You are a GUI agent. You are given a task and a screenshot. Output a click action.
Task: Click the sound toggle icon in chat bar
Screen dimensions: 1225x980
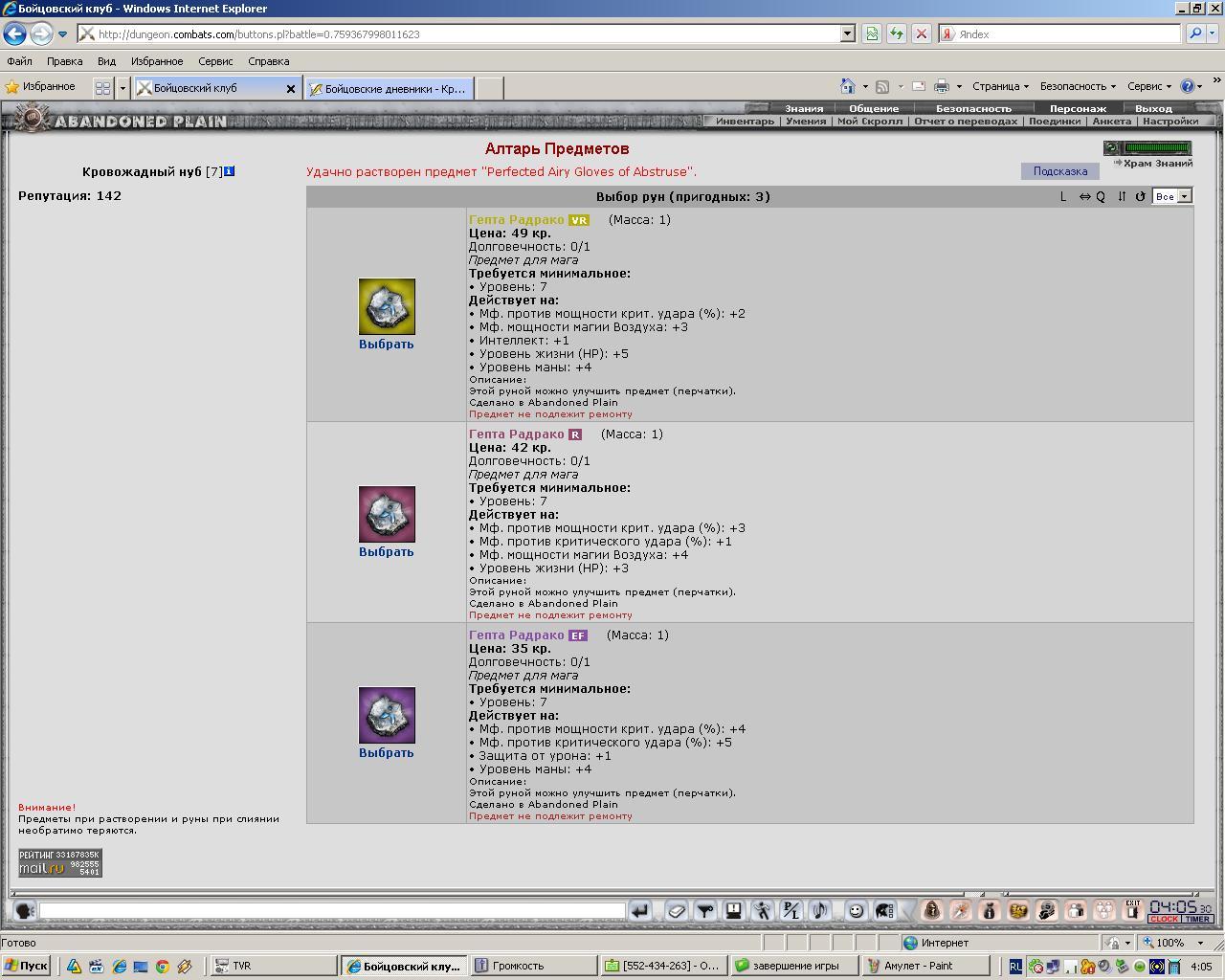point(819,910)
